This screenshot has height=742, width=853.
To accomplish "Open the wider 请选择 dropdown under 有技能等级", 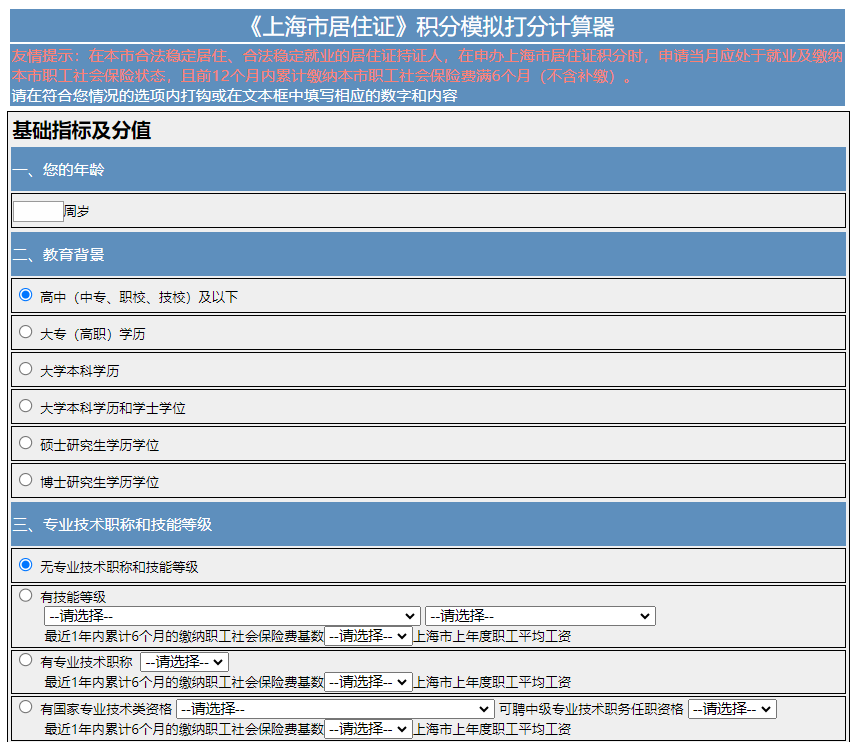I will tap(232, 616).
